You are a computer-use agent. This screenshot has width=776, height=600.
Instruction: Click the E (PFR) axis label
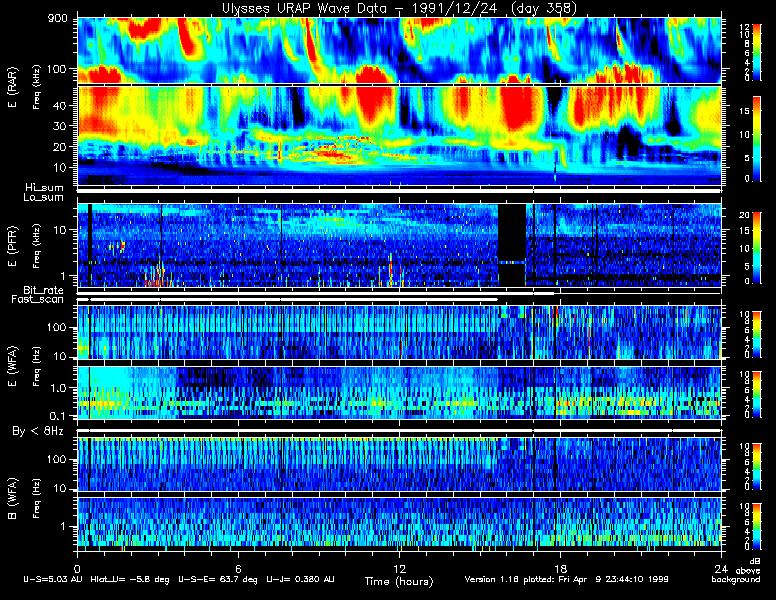(12, 247)
